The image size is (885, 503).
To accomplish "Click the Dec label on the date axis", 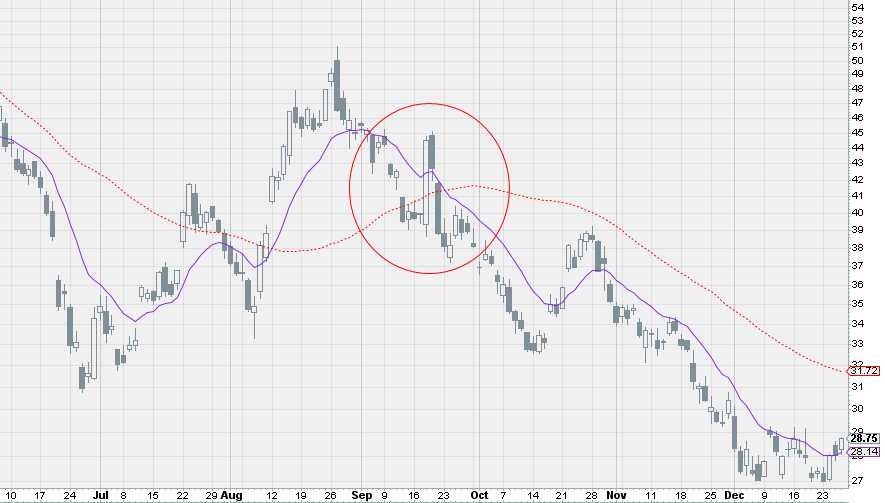I will tap(735, 494).
